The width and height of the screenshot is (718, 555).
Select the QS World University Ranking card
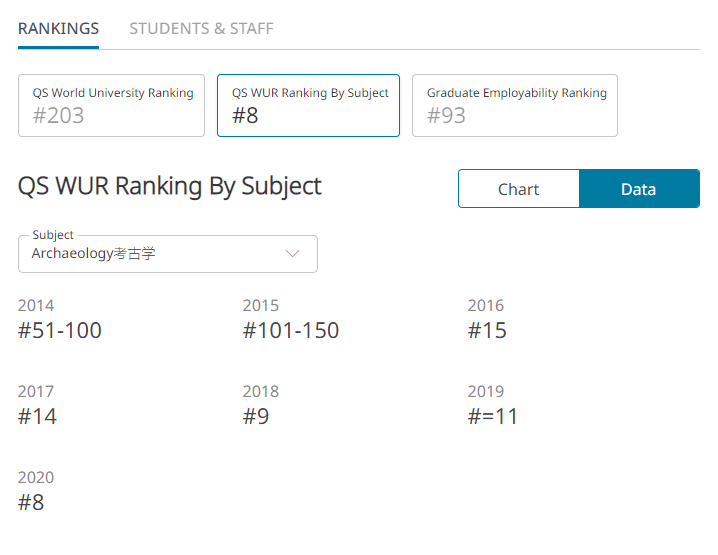click(x=111, y=105)
